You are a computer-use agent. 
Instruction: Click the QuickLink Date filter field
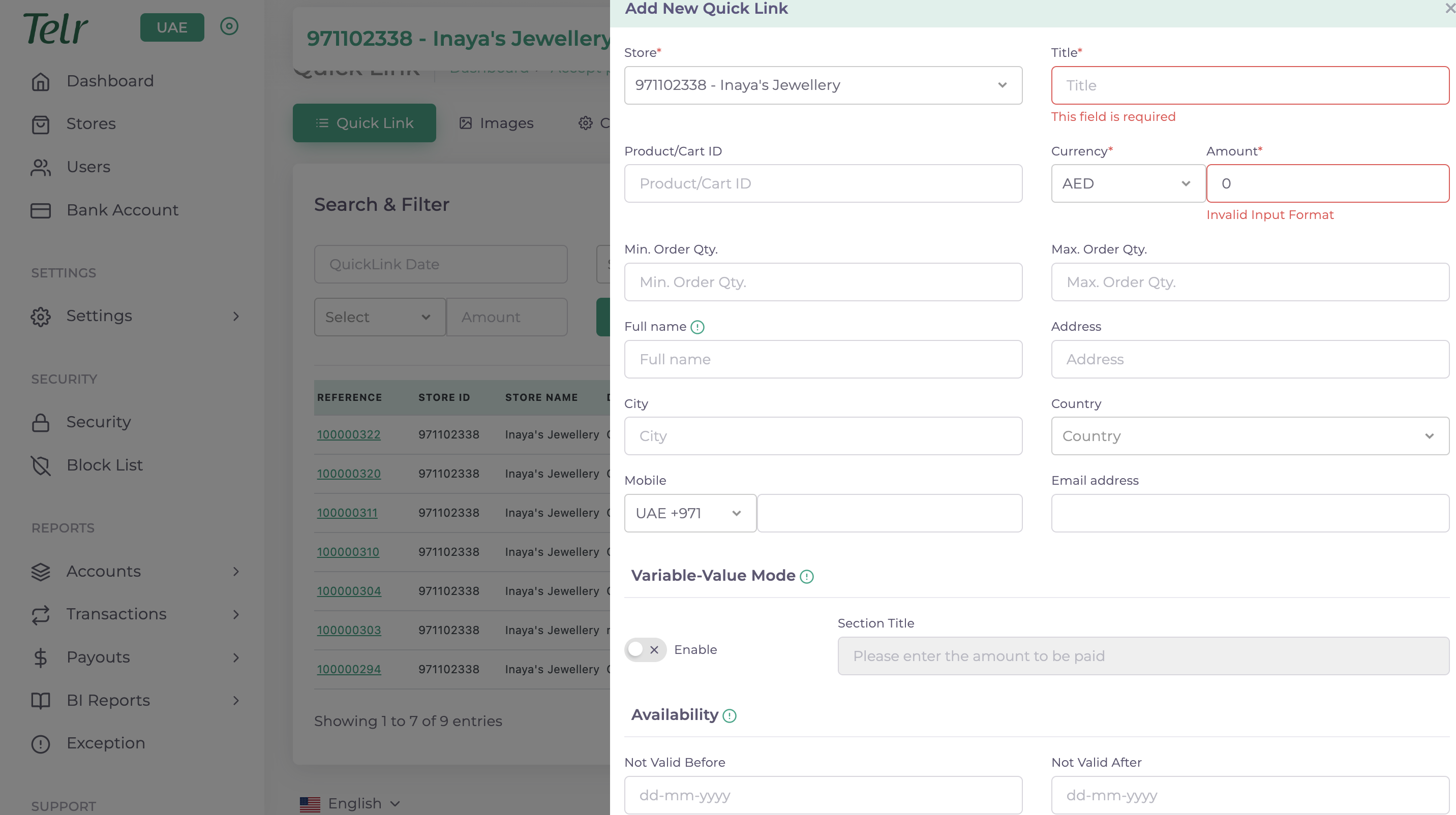click(441, 264)
